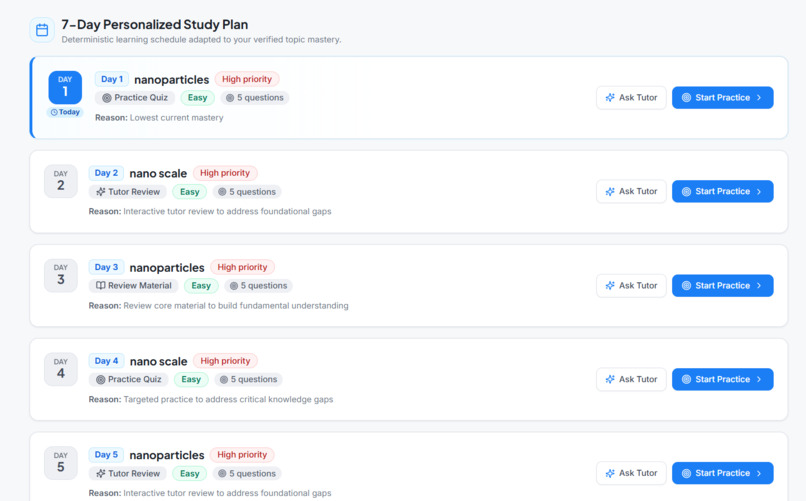The height and width of the screenshot is (501, 806).
Task: Click the sparkle icon in Day 3 Ask Tutor
Action: [x=610, y=286]
